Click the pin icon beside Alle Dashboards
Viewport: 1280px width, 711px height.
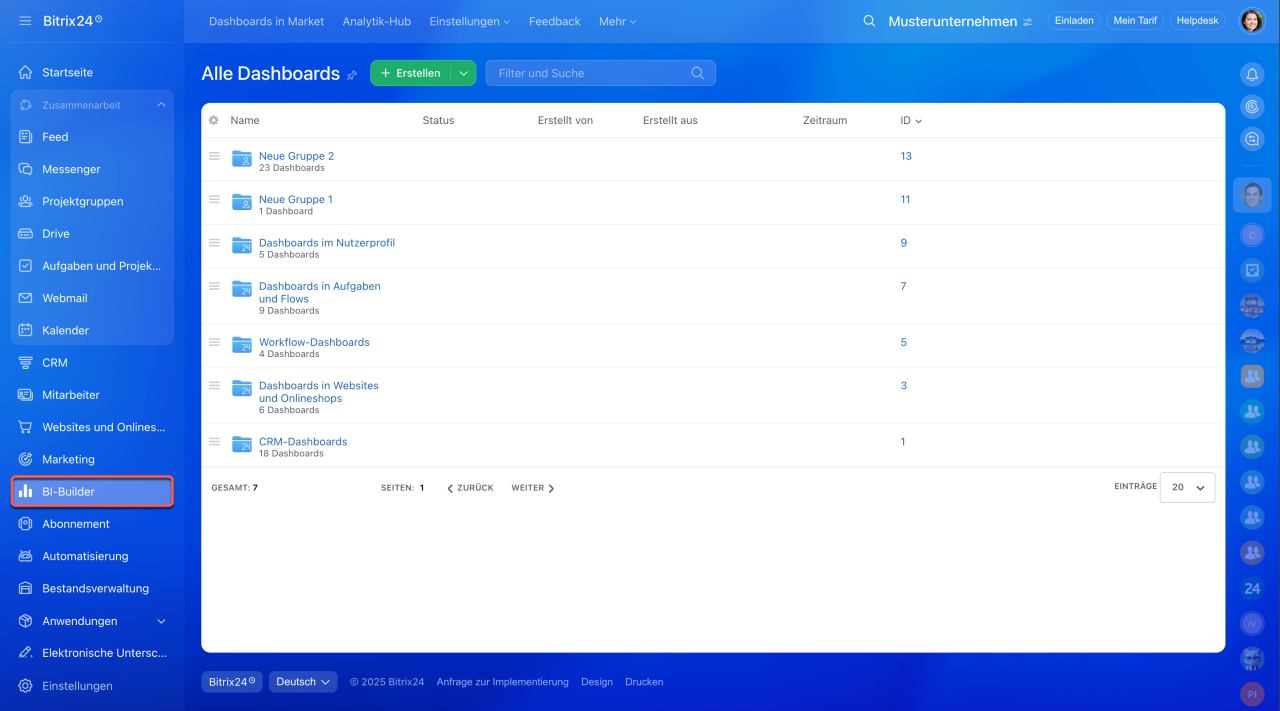[352, 75]
